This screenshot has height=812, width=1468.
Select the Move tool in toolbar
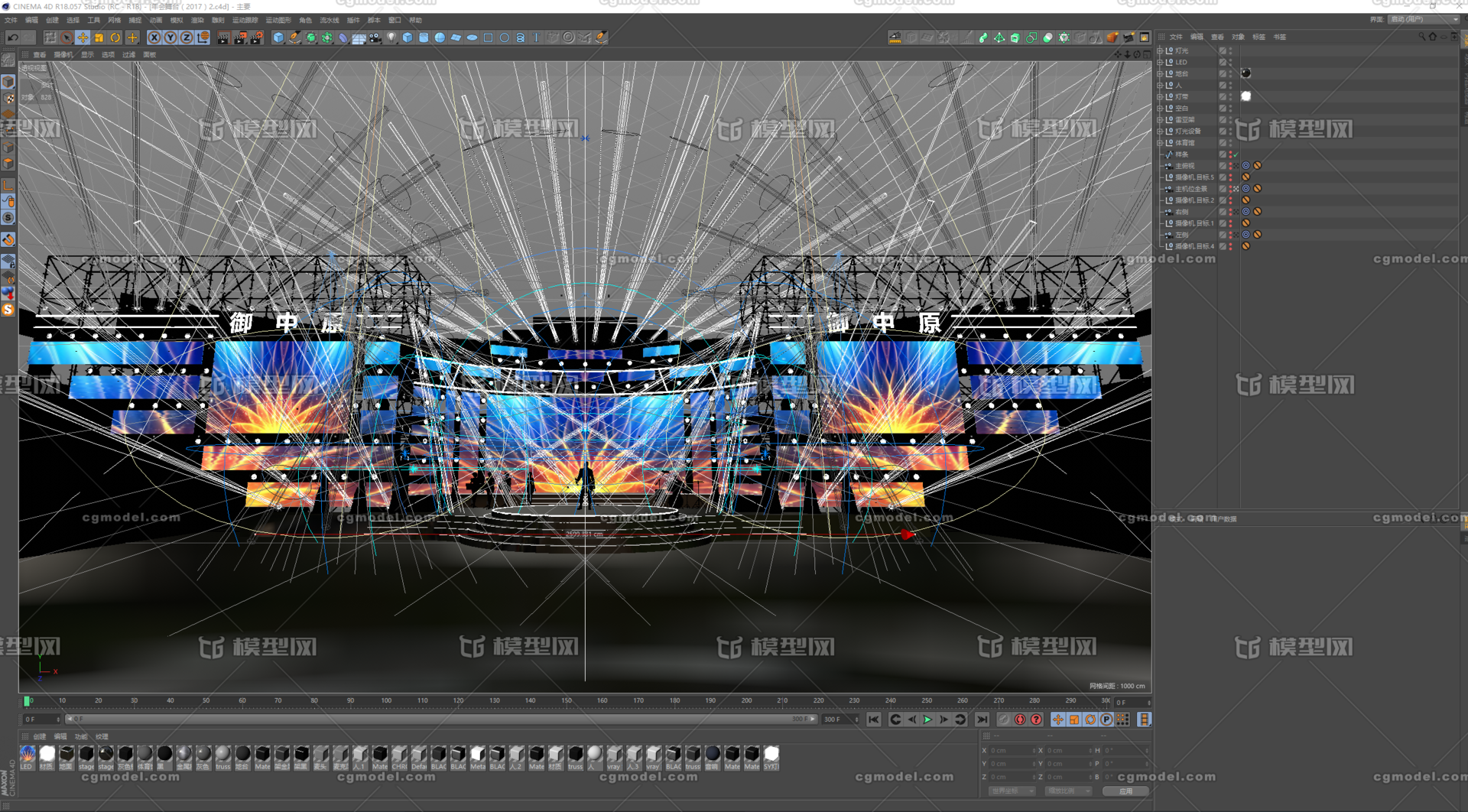(x=83, y=37)
